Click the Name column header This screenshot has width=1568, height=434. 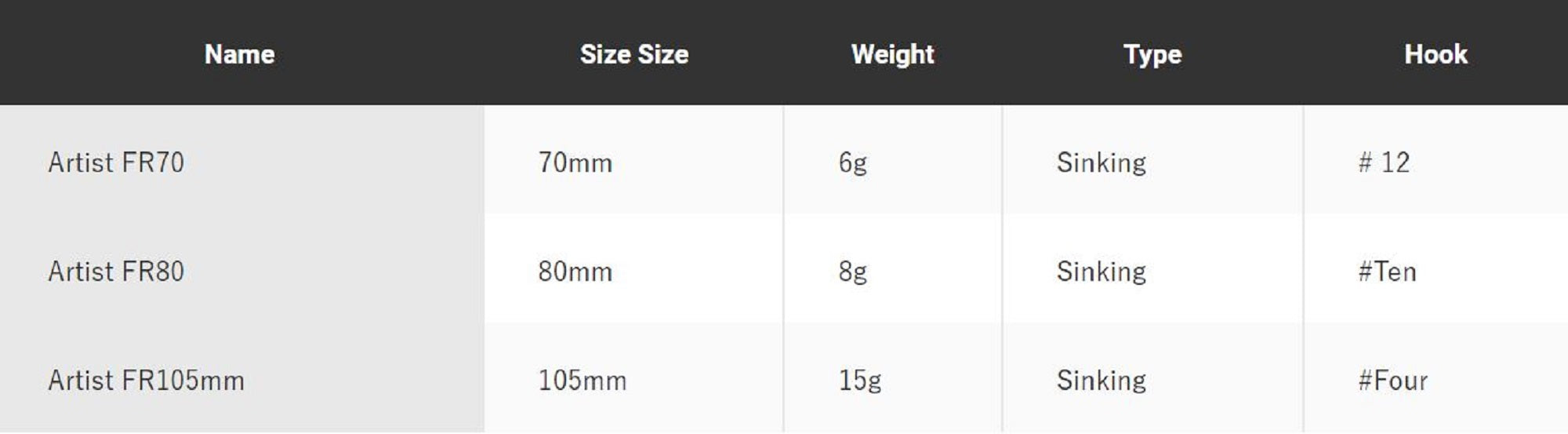pos(239,54)
